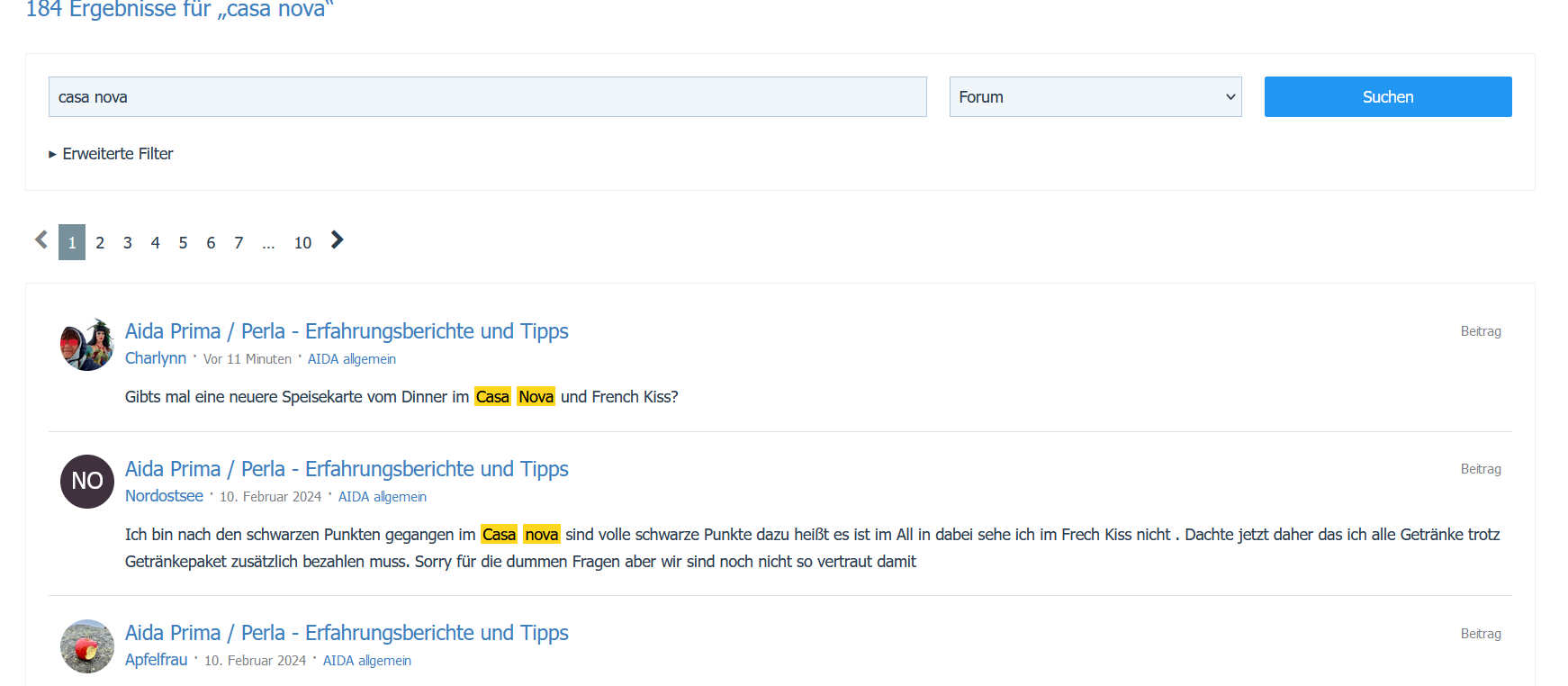Click the casa nova search field

coord(487,97)
